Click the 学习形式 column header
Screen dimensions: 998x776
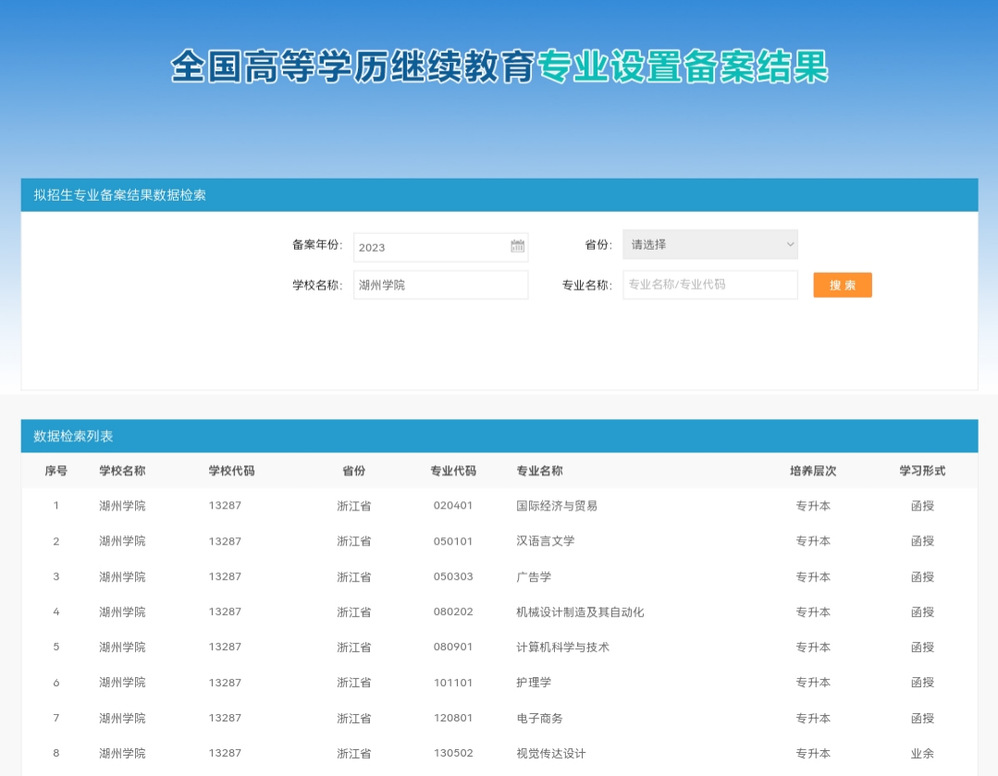tap(921, 471)
